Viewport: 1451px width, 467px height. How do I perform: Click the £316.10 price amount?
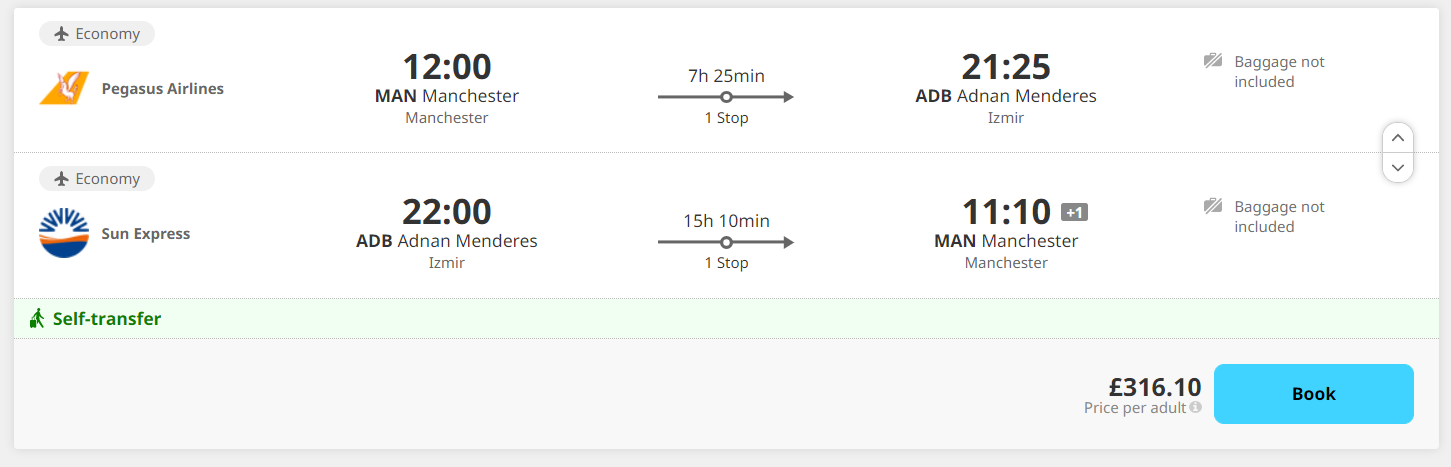(1155, 387)
